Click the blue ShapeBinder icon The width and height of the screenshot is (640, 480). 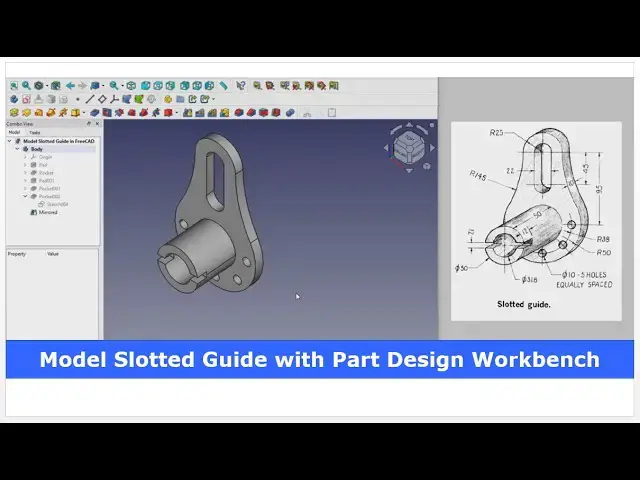pyautogui.click(x=127, y=99)
